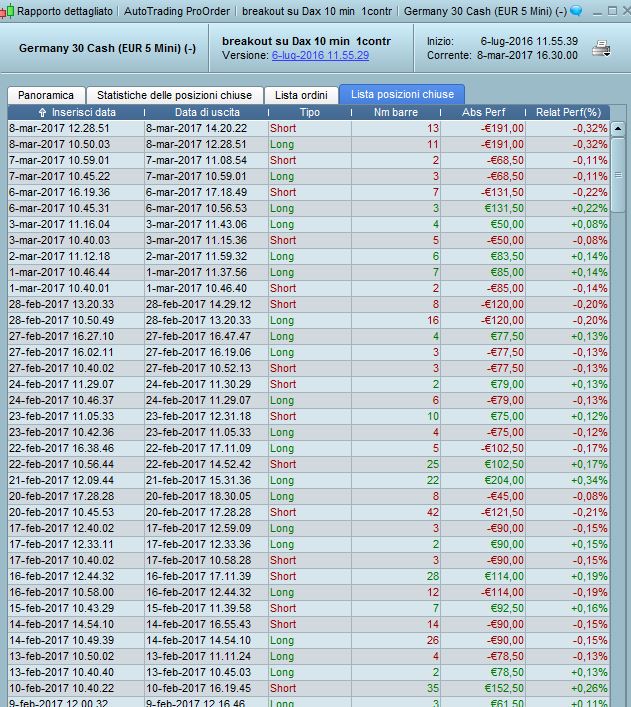Select entry date 16-feb-2017 10.58.00
The height and width of the screenshot is (707, 631).
(61, 592)
